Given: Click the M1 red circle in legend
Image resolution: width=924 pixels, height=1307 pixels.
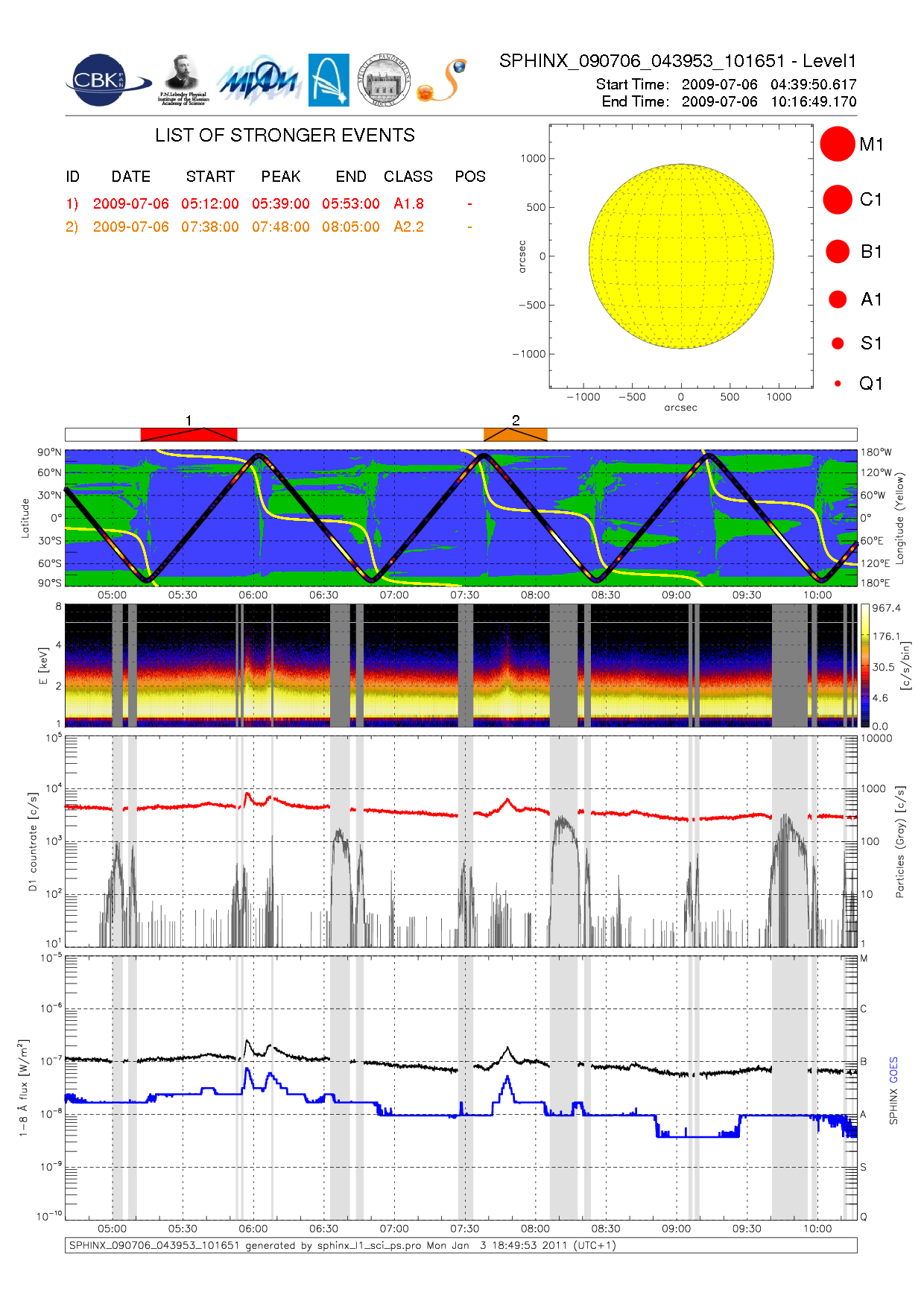Looking at the screenshot, I should click(x=837, y=144).
